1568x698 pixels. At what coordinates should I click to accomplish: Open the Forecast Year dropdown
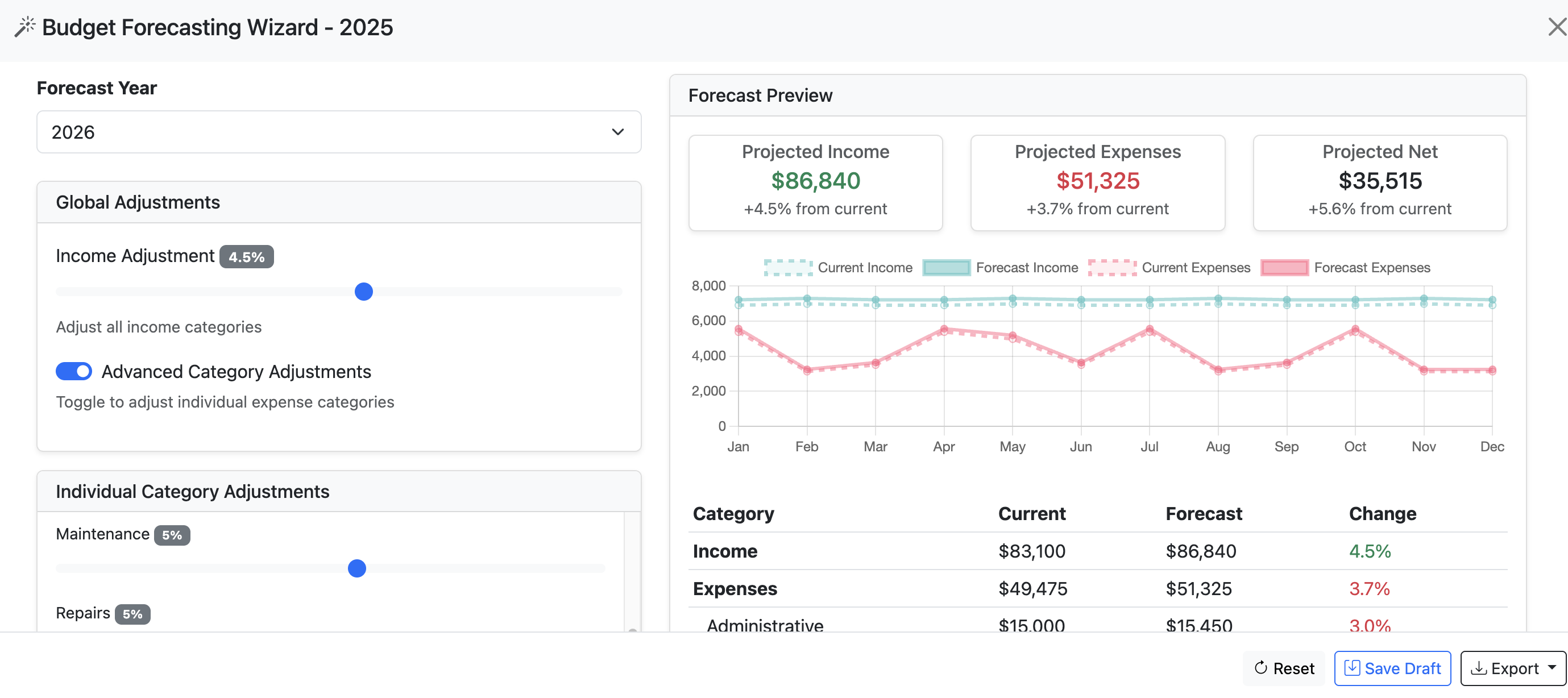(x=338, y=132)
